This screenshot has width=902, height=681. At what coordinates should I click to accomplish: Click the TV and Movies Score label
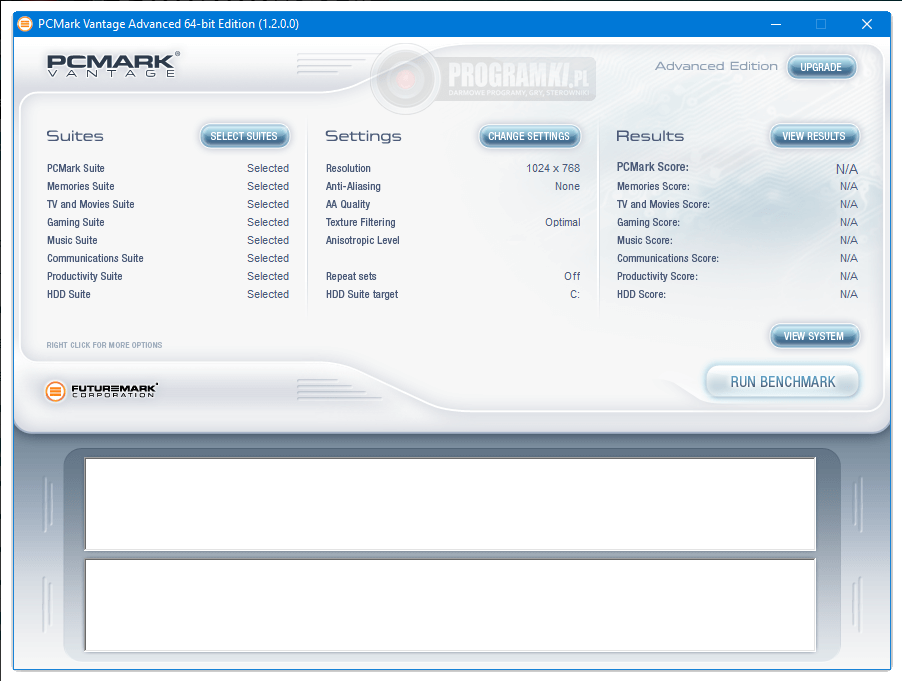pos(663,204)
